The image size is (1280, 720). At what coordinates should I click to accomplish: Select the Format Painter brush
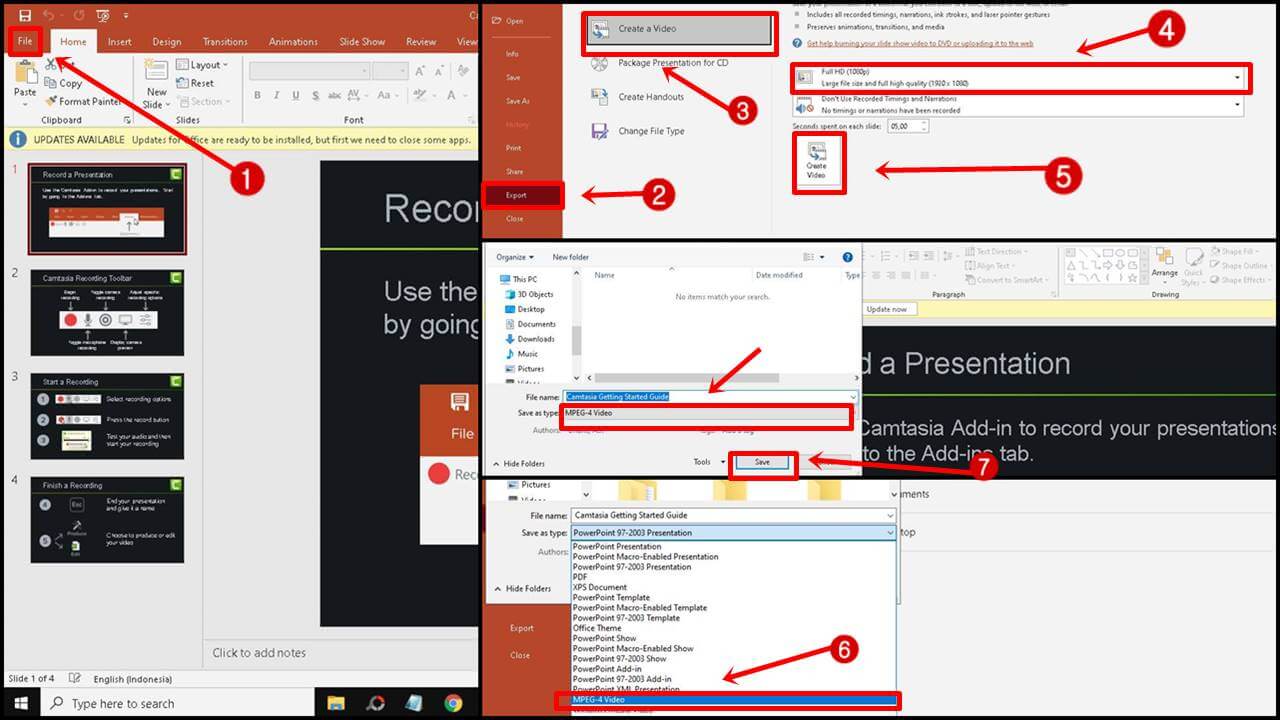click(84, 101)
